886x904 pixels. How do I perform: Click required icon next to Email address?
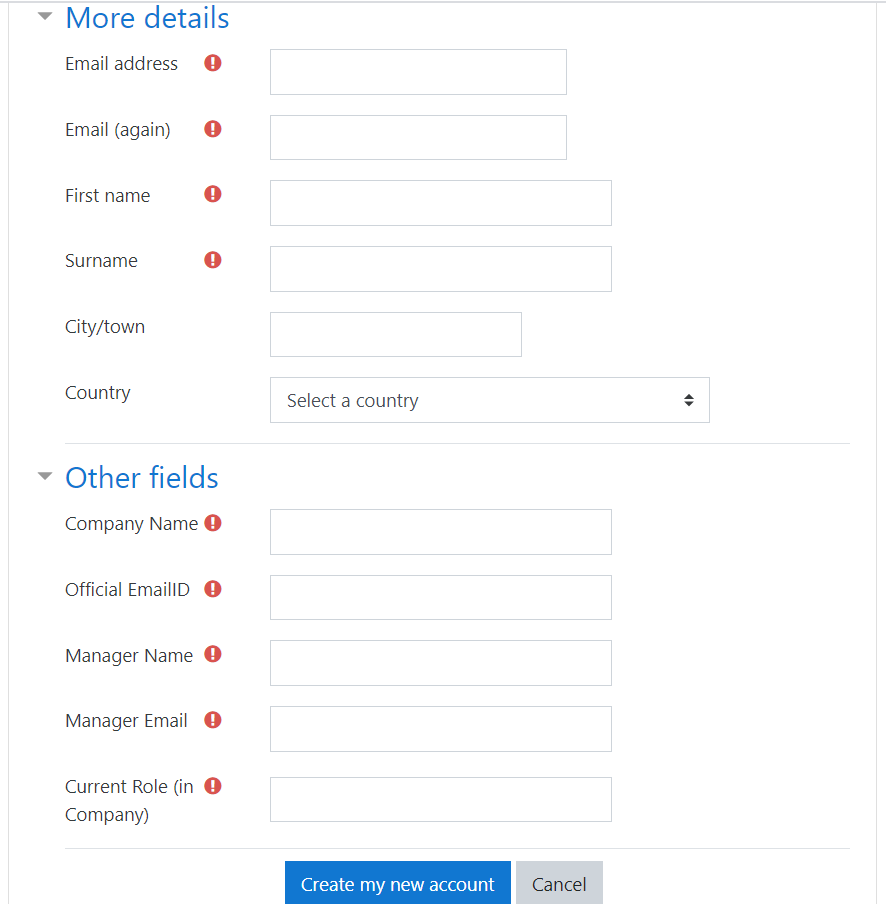213,63
